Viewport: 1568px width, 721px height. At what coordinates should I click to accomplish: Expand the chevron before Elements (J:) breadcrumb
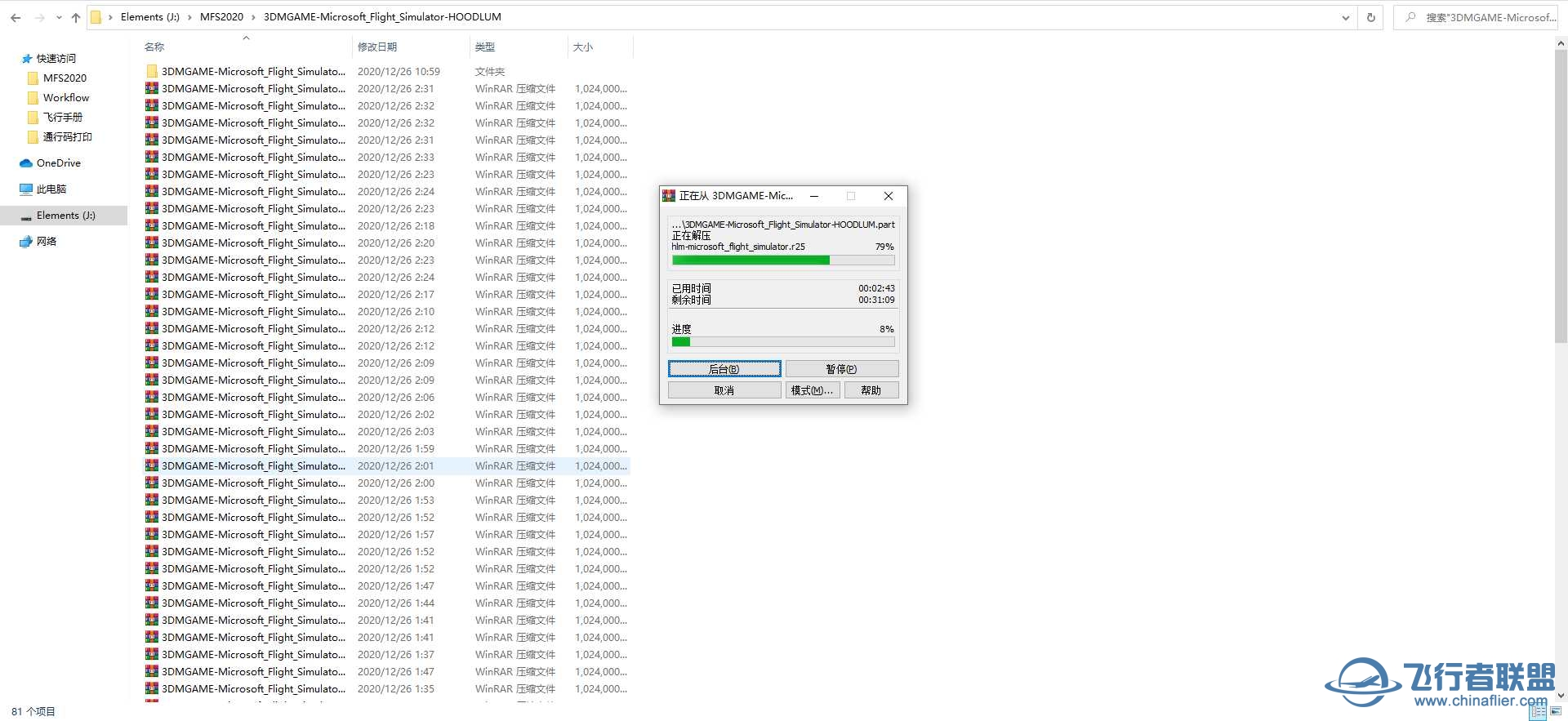110,17
